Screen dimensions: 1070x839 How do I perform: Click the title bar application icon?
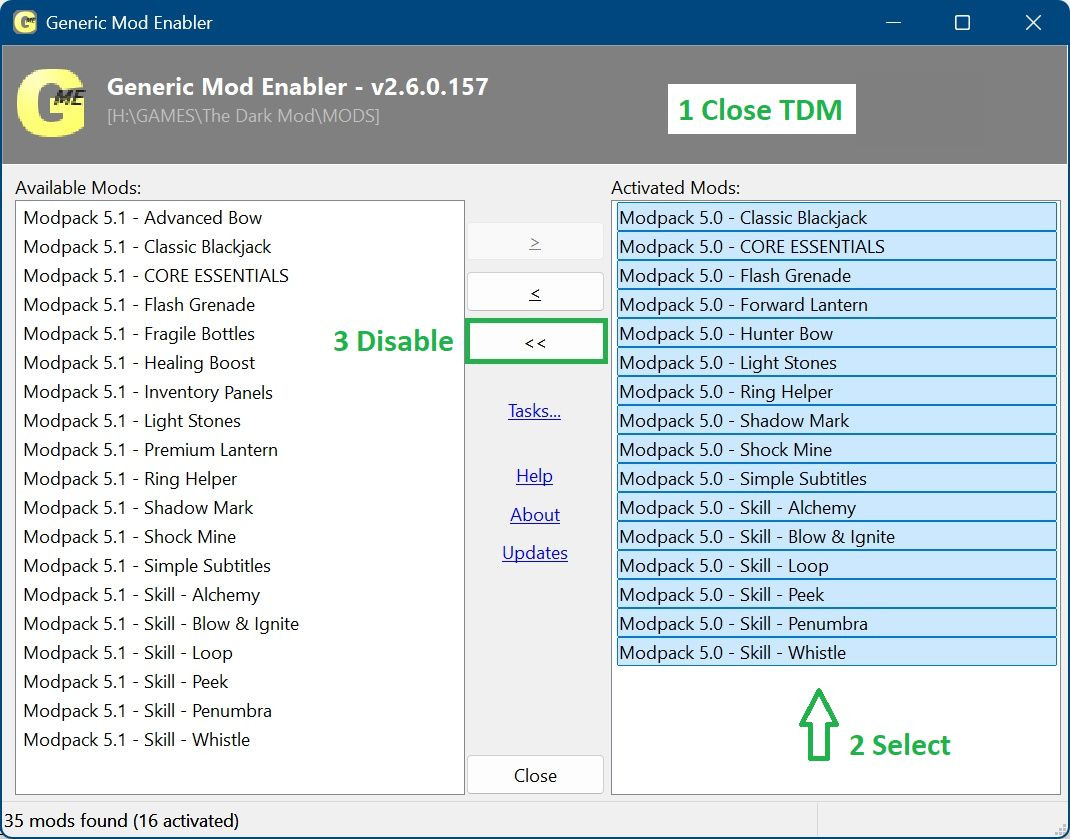pos(25,22)
